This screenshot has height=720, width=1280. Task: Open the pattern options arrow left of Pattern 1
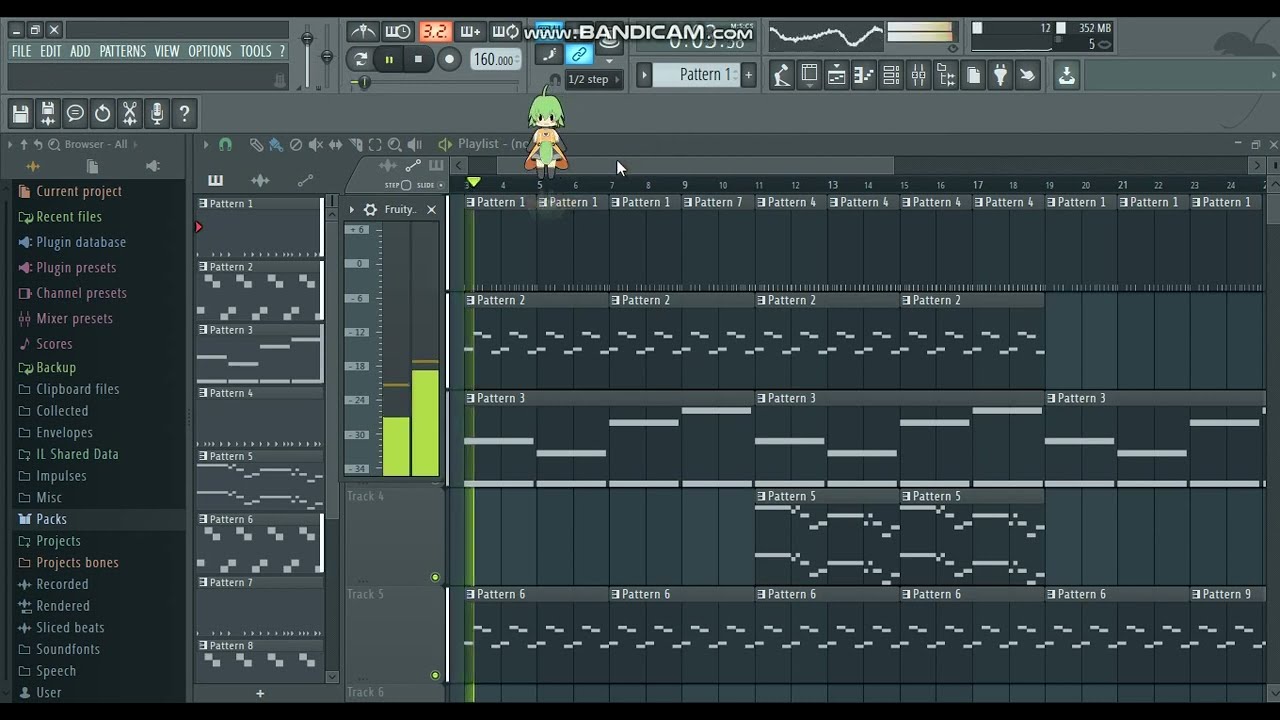pyautogui.click(x=644, y=75)
